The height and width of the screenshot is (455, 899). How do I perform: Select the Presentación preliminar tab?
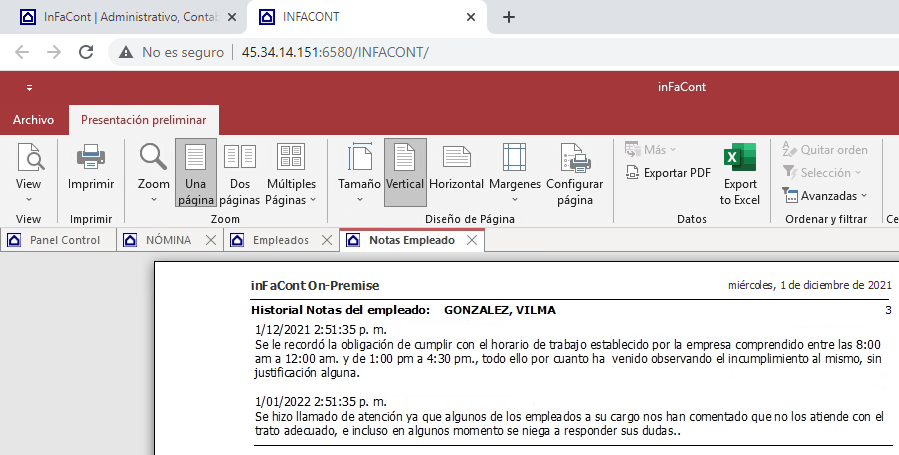pos(143,120)
